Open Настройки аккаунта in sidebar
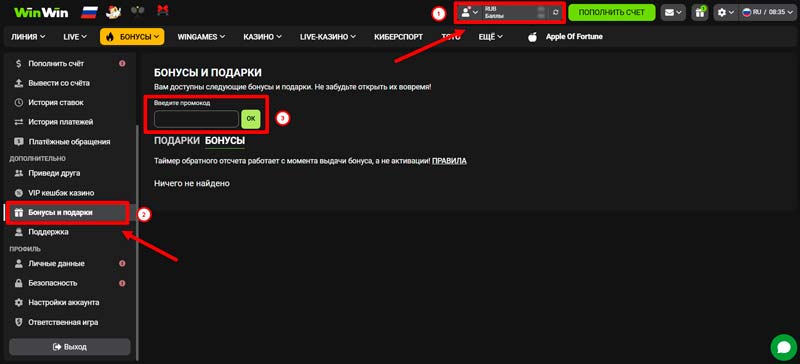 point(64,302)
